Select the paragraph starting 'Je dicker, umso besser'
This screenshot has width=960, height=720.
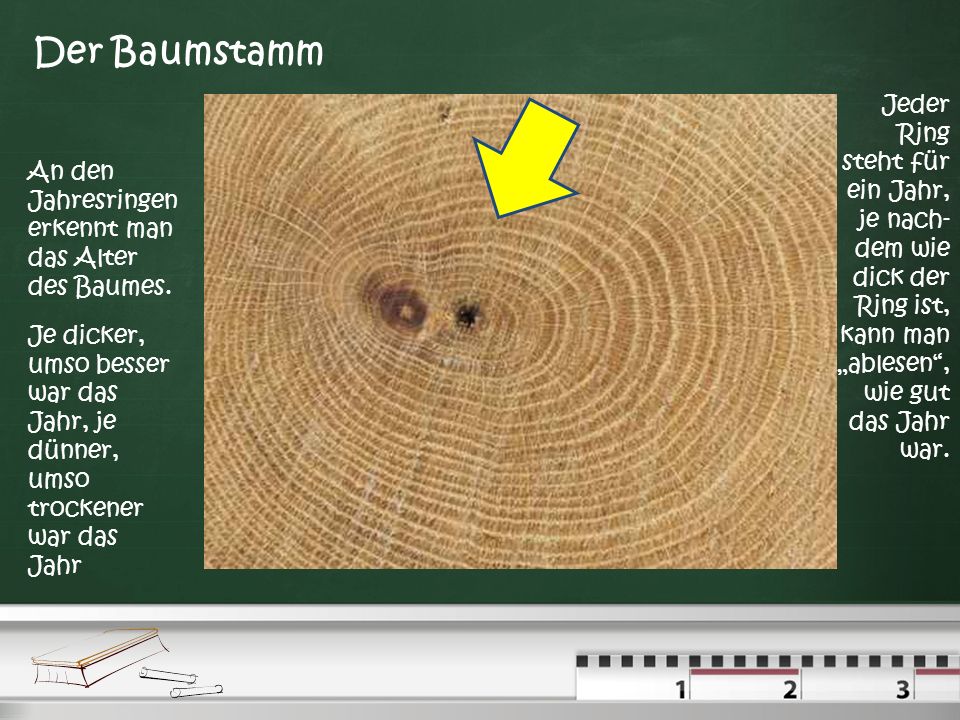98,450
